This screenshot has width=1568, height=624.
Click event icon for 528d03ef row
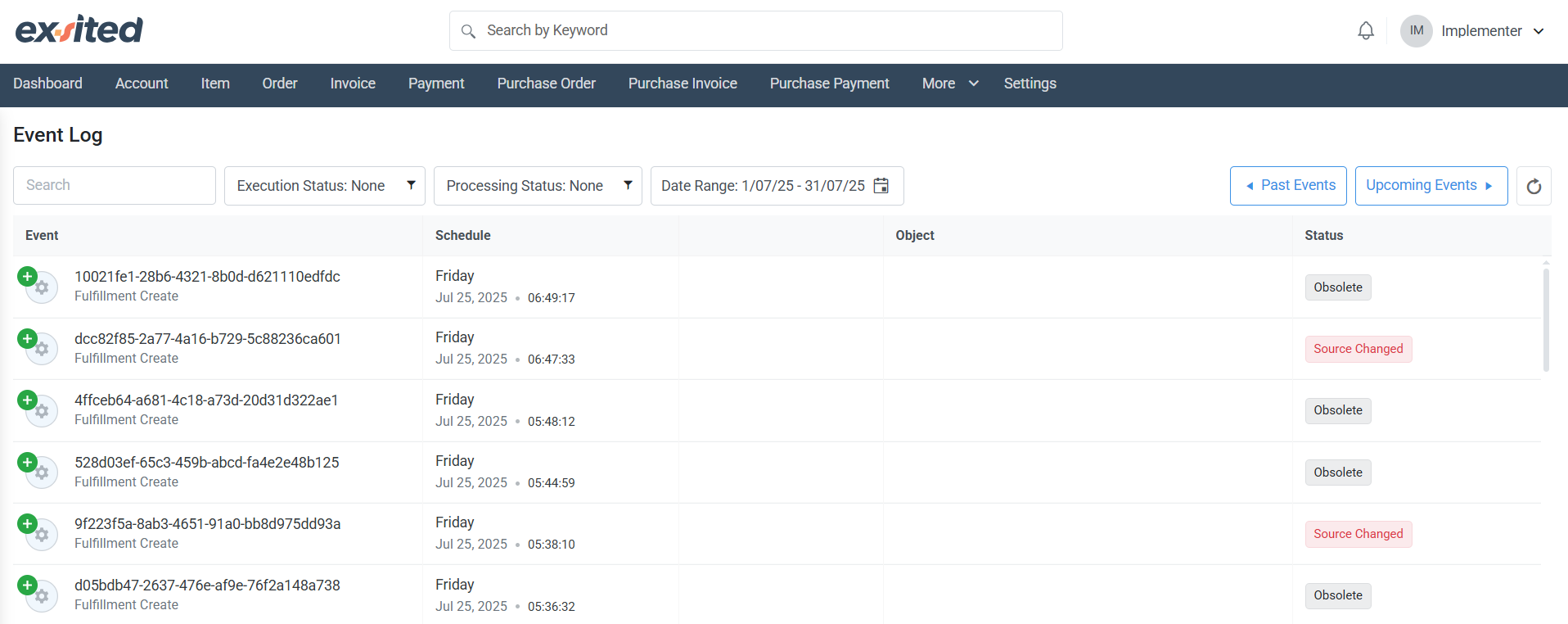click(37, 470)
